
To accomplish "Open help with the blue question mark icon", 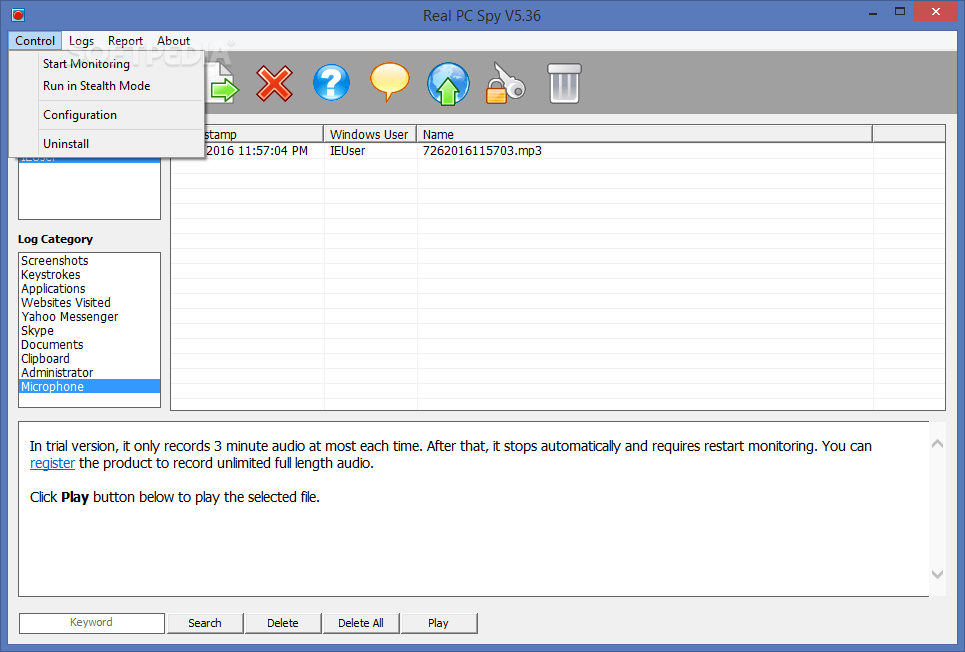I will click(x=331, y=83).
